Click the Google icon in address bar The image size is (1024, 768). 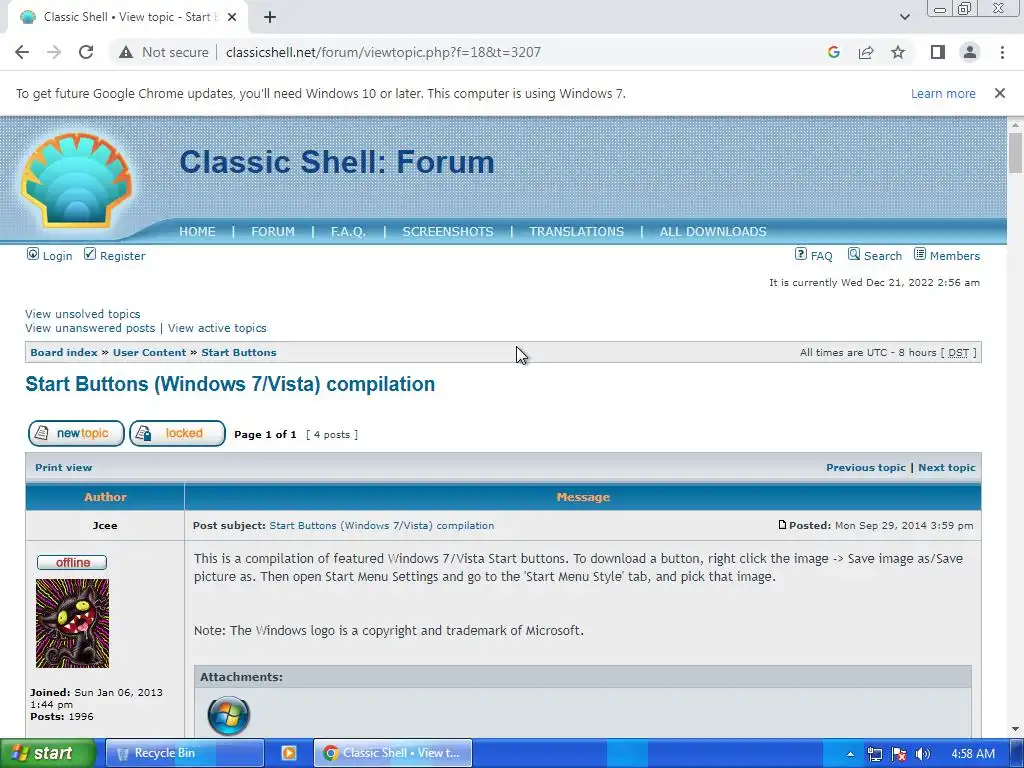click(x=833, y=52)
